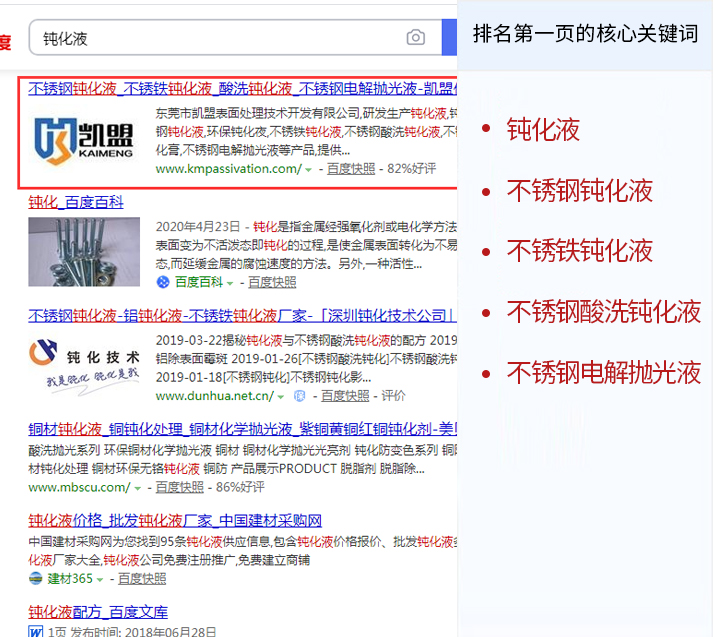This screenshot has width=713, height=637.
Task: Click the search box containing 钝化液
Action: point(235,38)
